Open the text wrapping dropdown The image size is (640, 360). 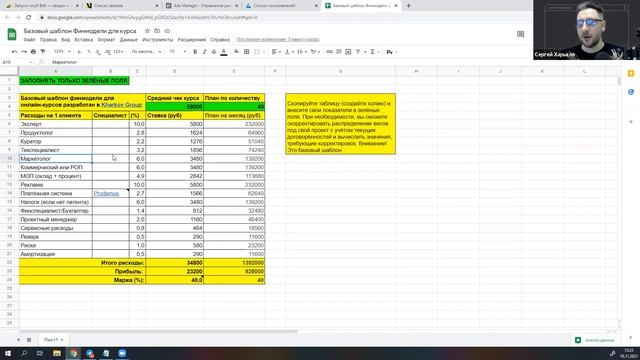302,52
